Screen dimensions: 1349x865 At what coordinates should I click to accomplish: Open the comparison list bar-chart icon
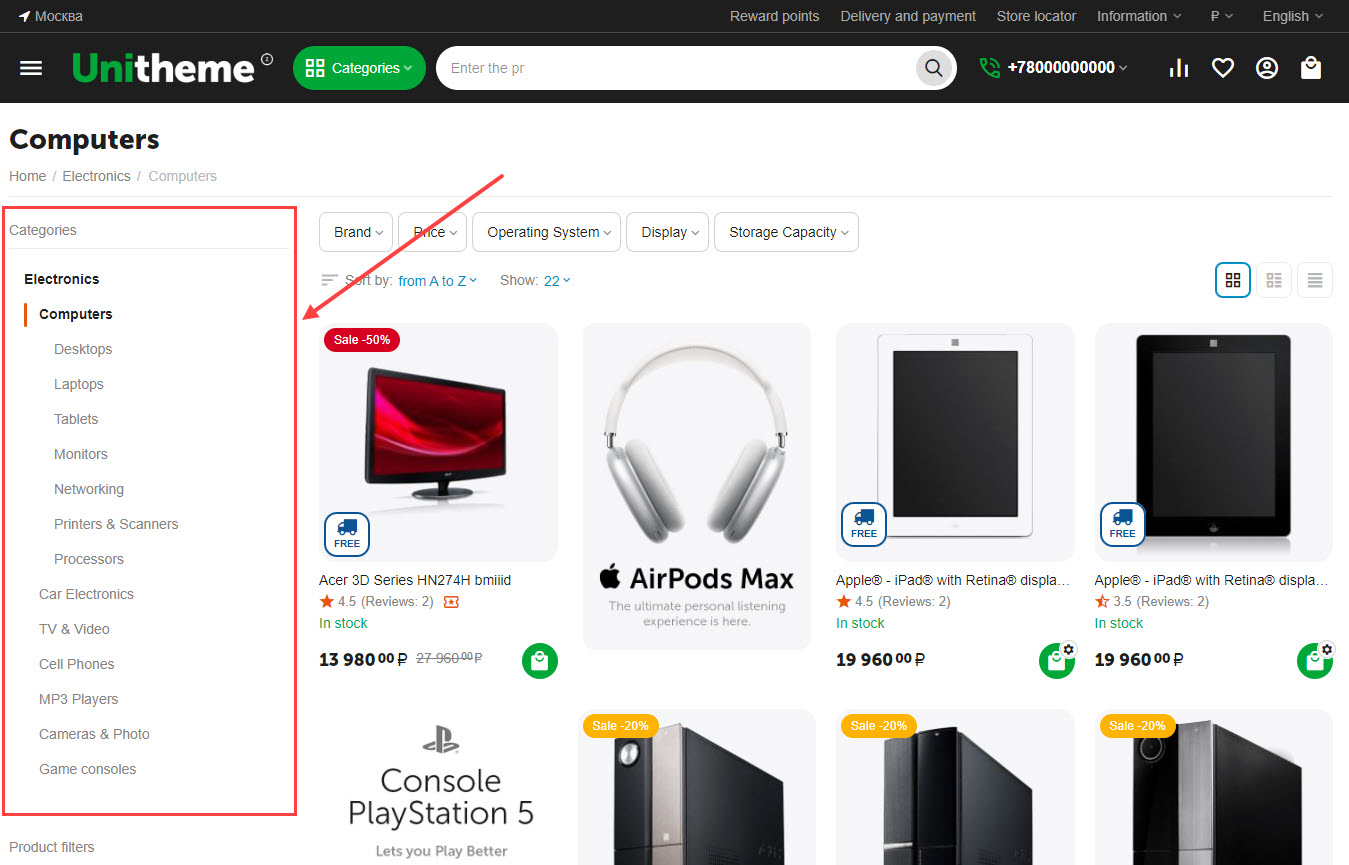click(1179, 68)
